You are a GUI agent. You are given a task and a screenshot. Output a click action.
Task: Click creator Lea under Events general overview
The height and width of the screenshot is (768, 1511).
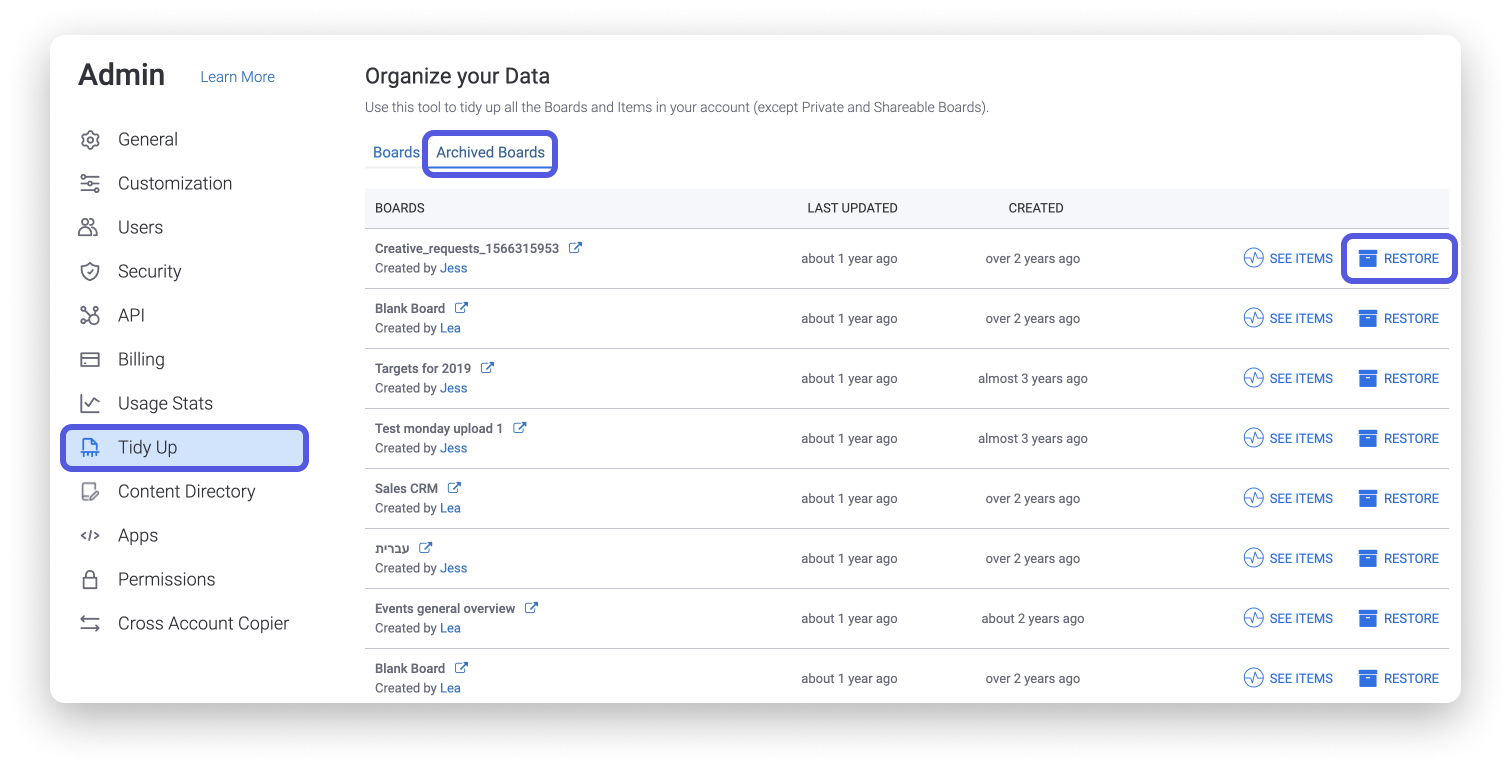point(450,628)
